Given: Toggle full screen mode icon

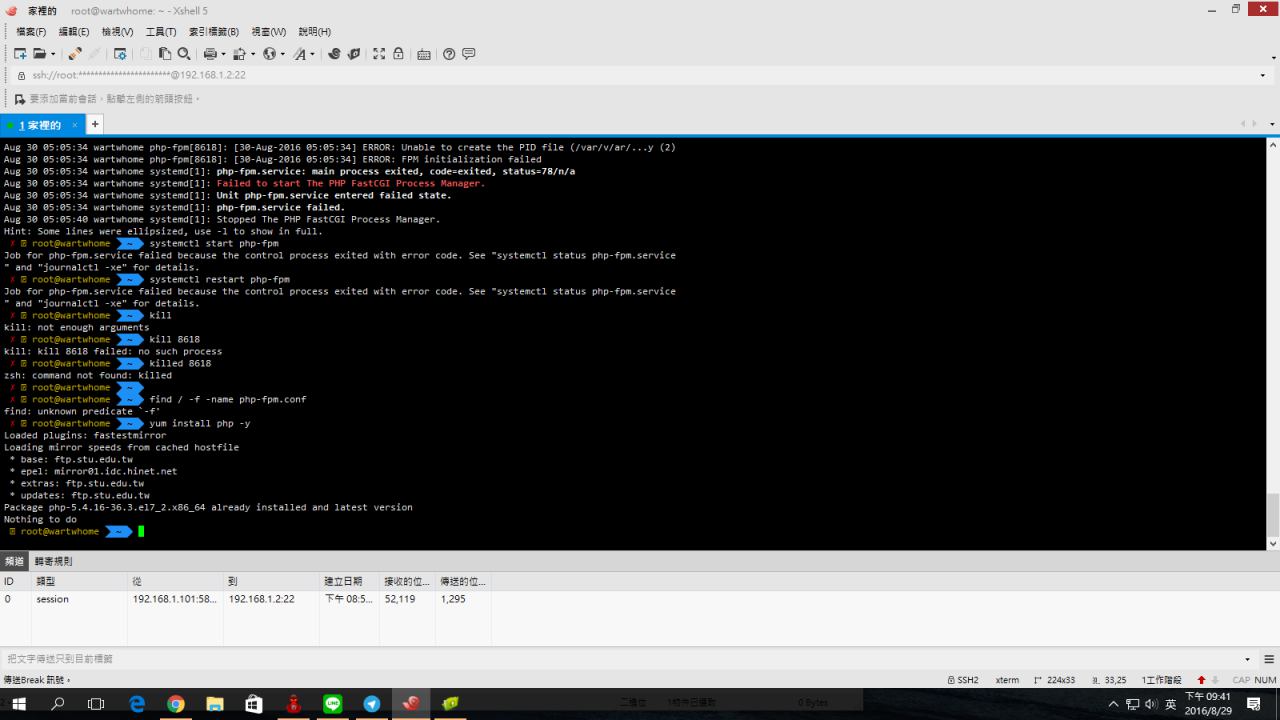Looking at the screenshot, I should 379,54.
